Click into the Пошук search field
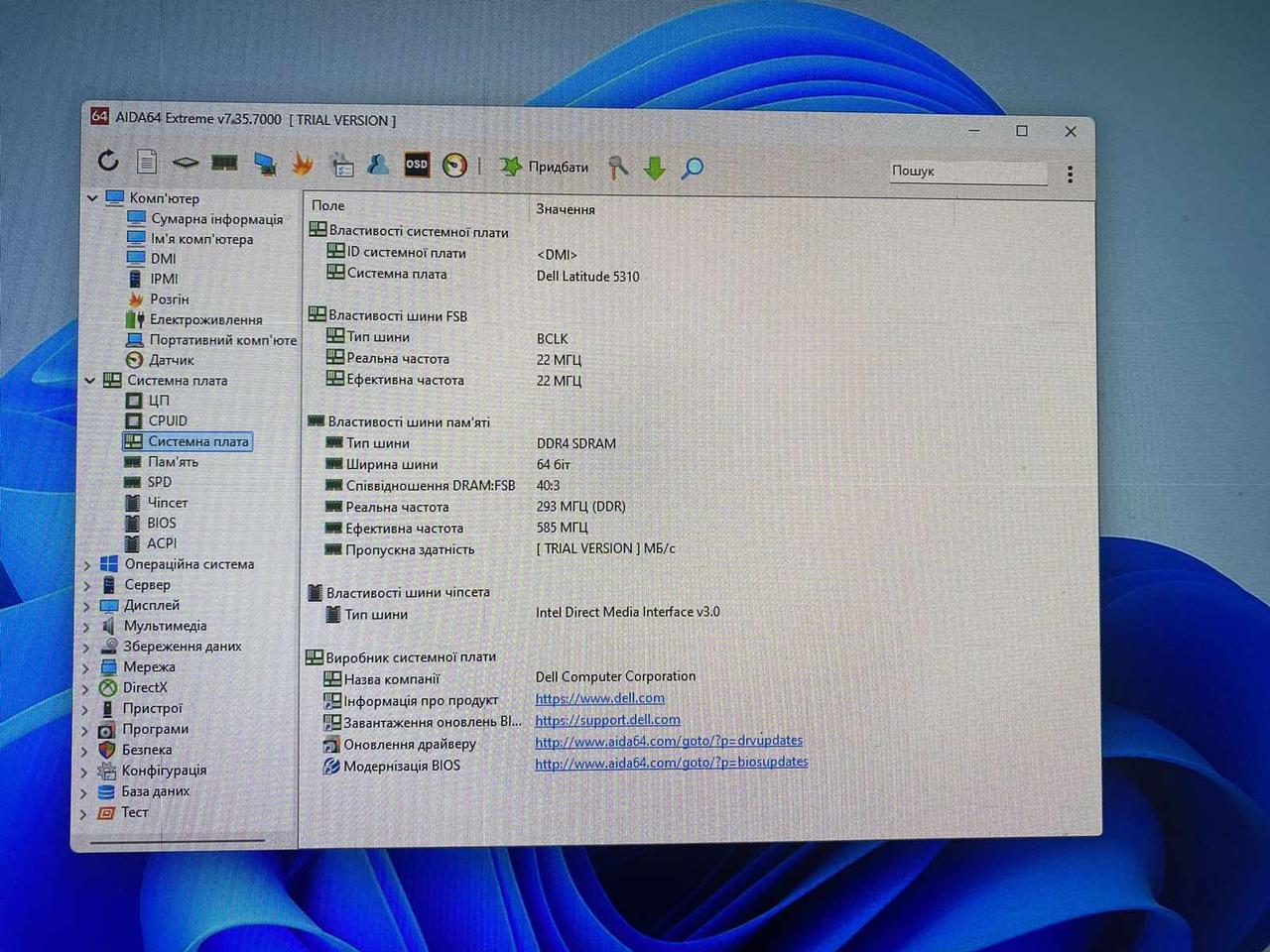The height and width of the screenshot is (952, 1270). pos(967,172)
